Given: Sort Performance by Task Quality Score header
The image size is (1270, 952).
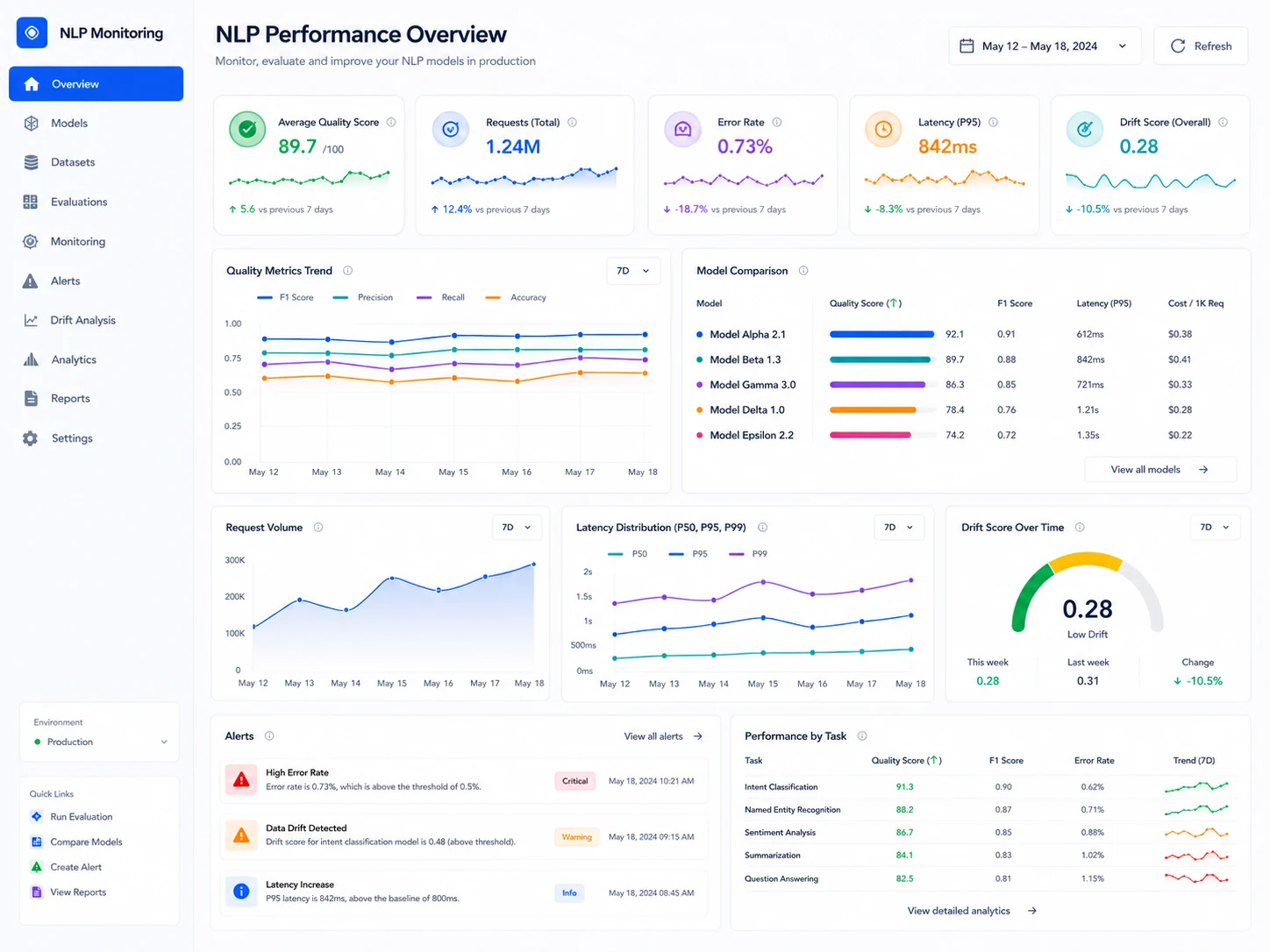Looking at the screenshot, I should (906, 761).
